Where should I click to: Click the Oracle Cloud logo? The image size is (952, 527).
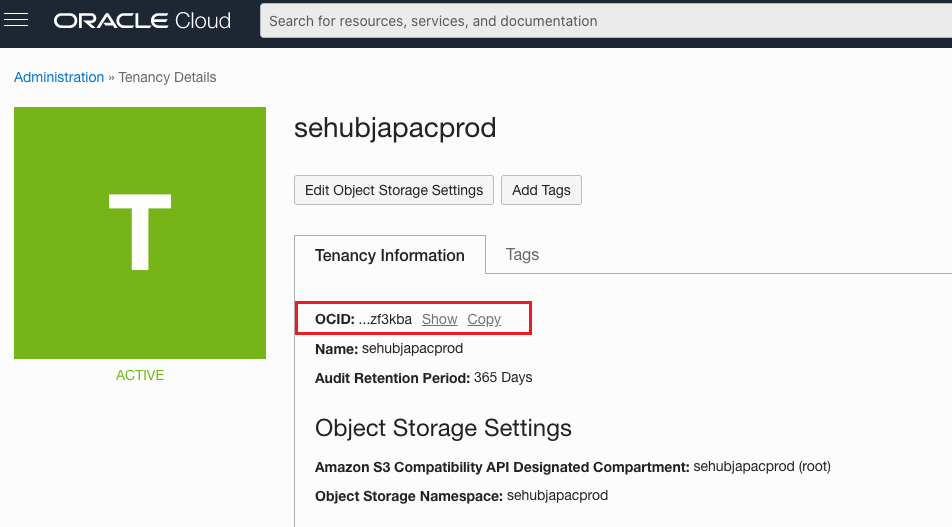coord(143,20)
